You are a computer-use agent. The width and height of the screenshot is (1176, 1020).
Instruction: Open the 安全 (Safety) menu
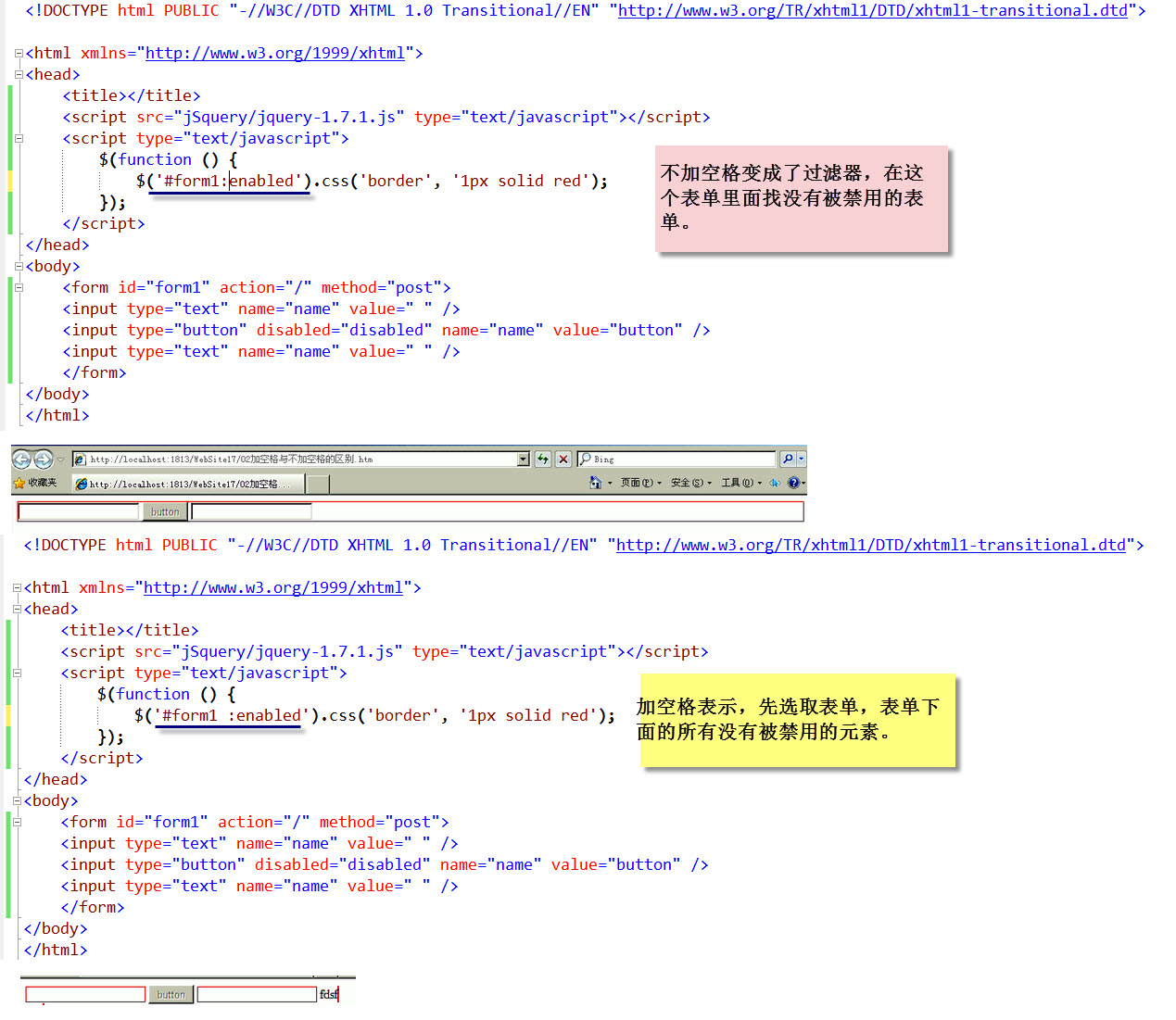click(691, 483)
